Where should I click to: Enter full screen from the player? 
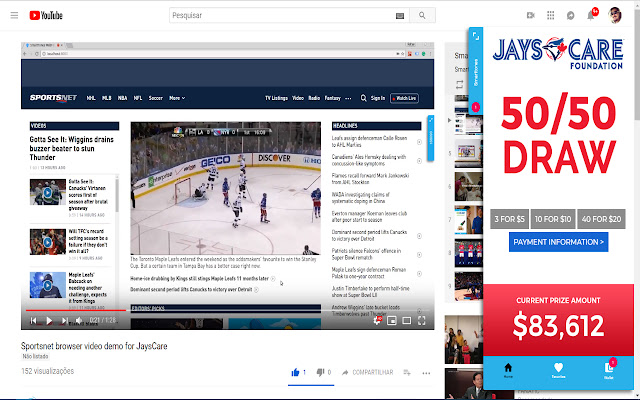[422, 321]
